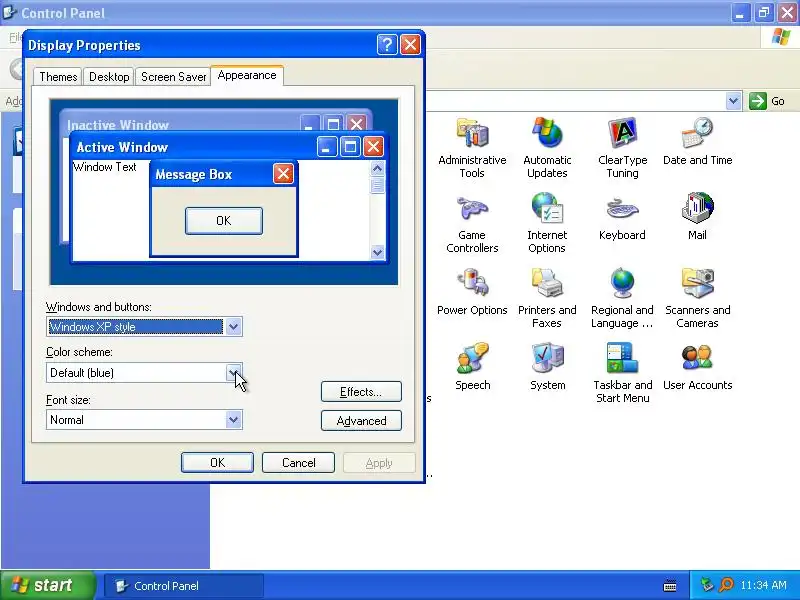800x600 pixels.
Task: Expand the Color scheme dropdown arrow
Action: pos(233,372)
